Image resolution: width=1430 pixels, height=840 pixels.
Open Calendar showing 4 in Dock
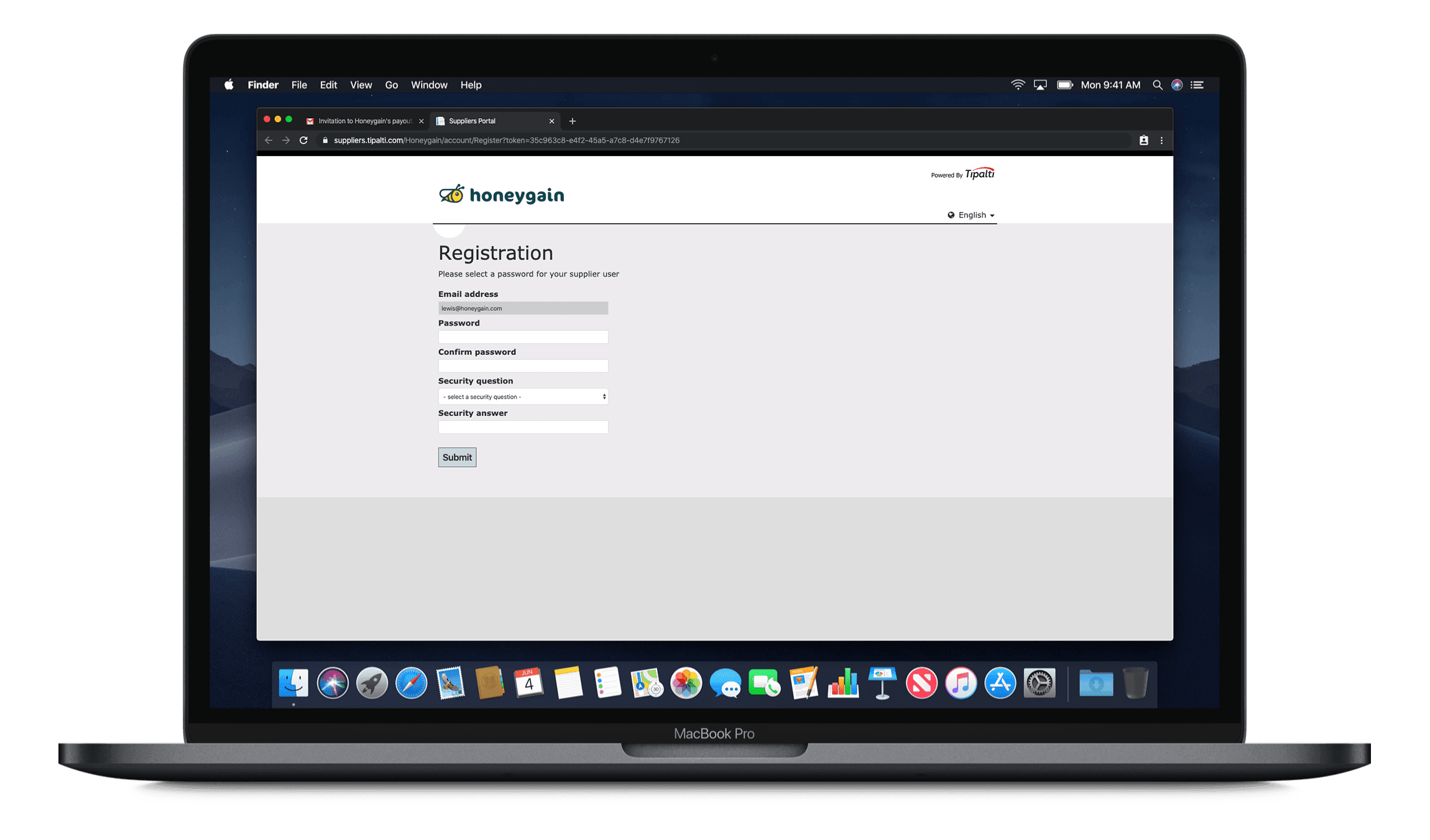point(528,683)
